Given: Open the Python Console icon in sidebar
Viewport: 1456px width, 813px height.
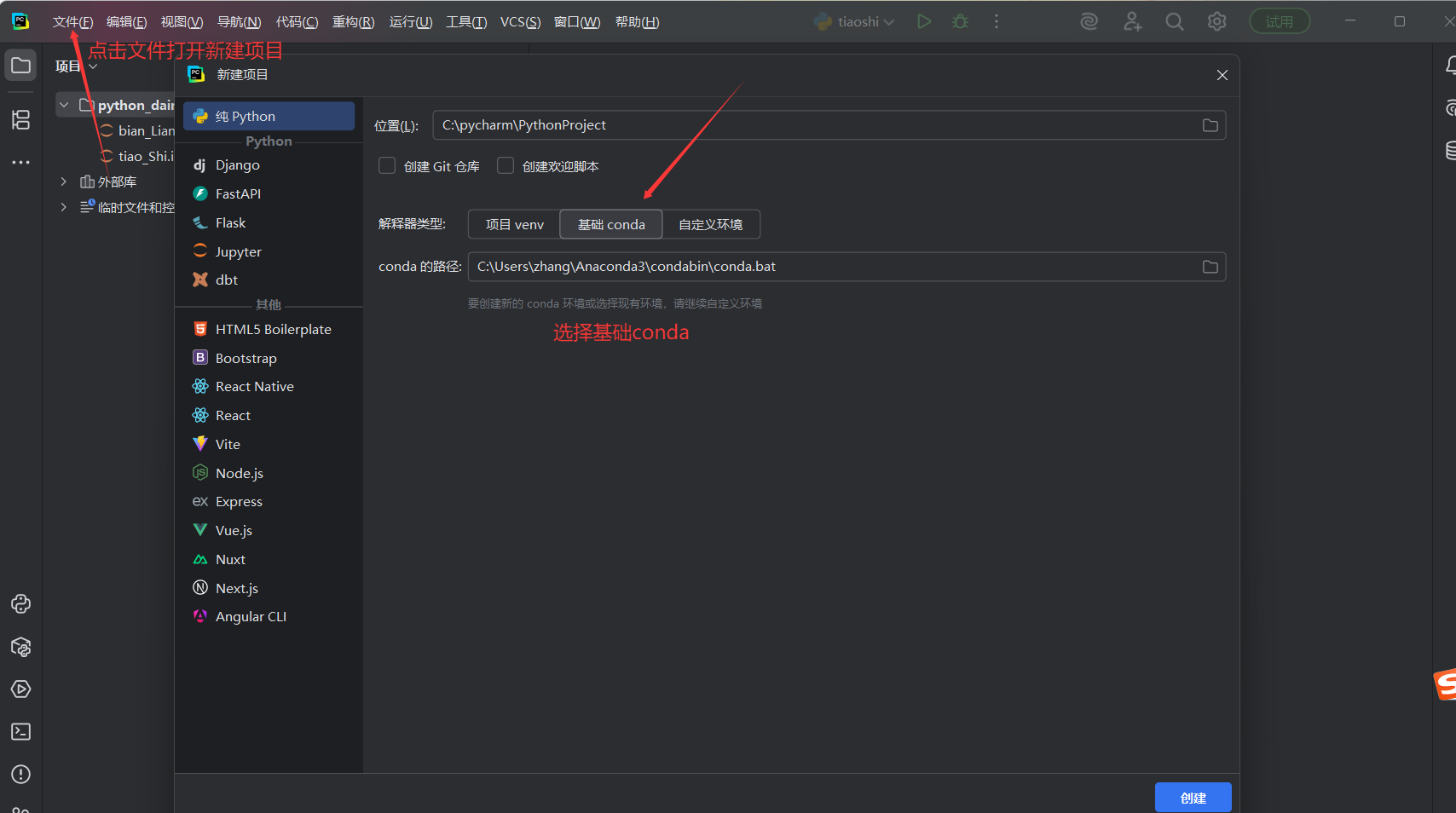Looking at the screenshot, I should click(20, 604).
